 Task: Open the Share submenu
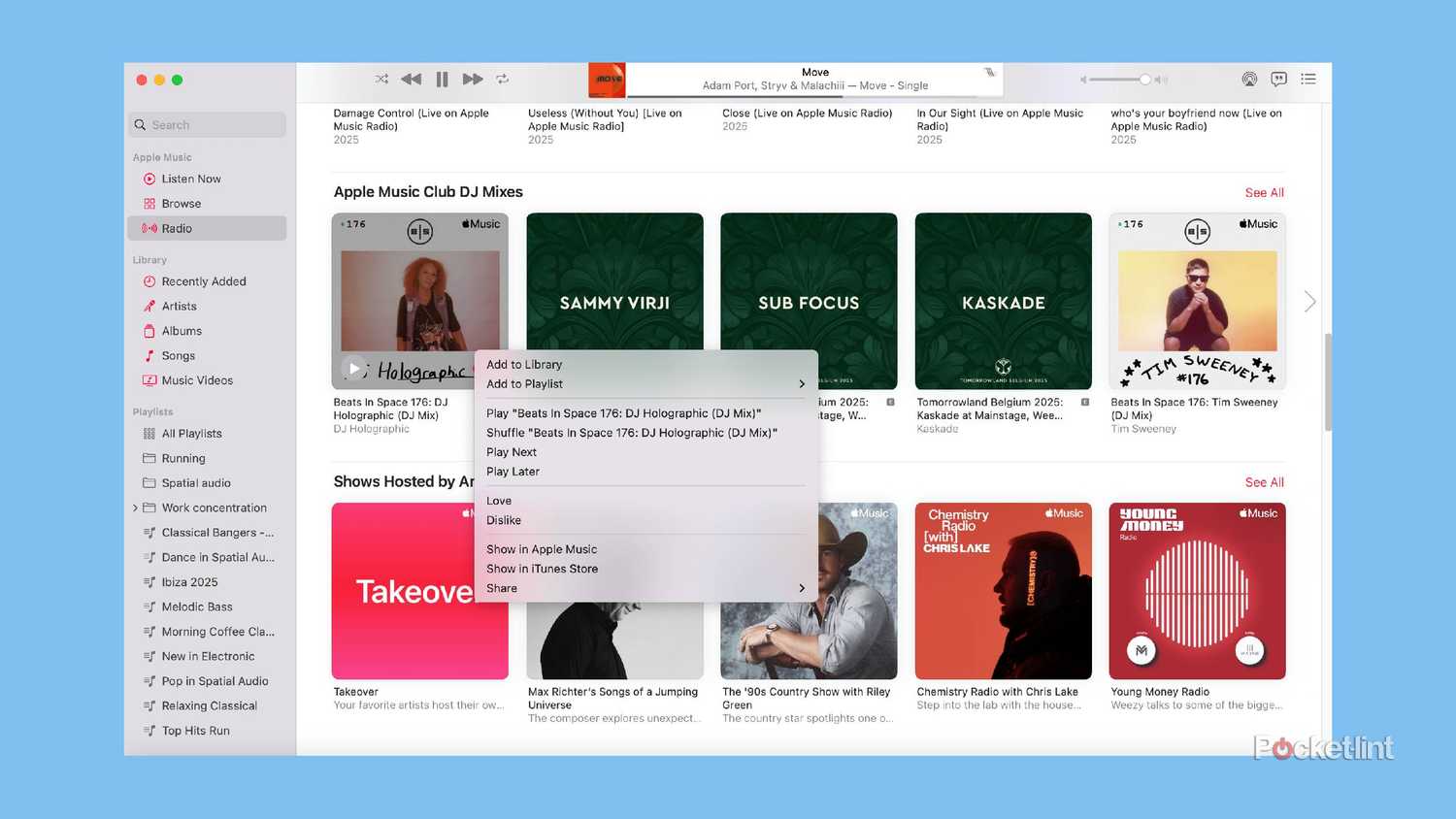(501, 588)
